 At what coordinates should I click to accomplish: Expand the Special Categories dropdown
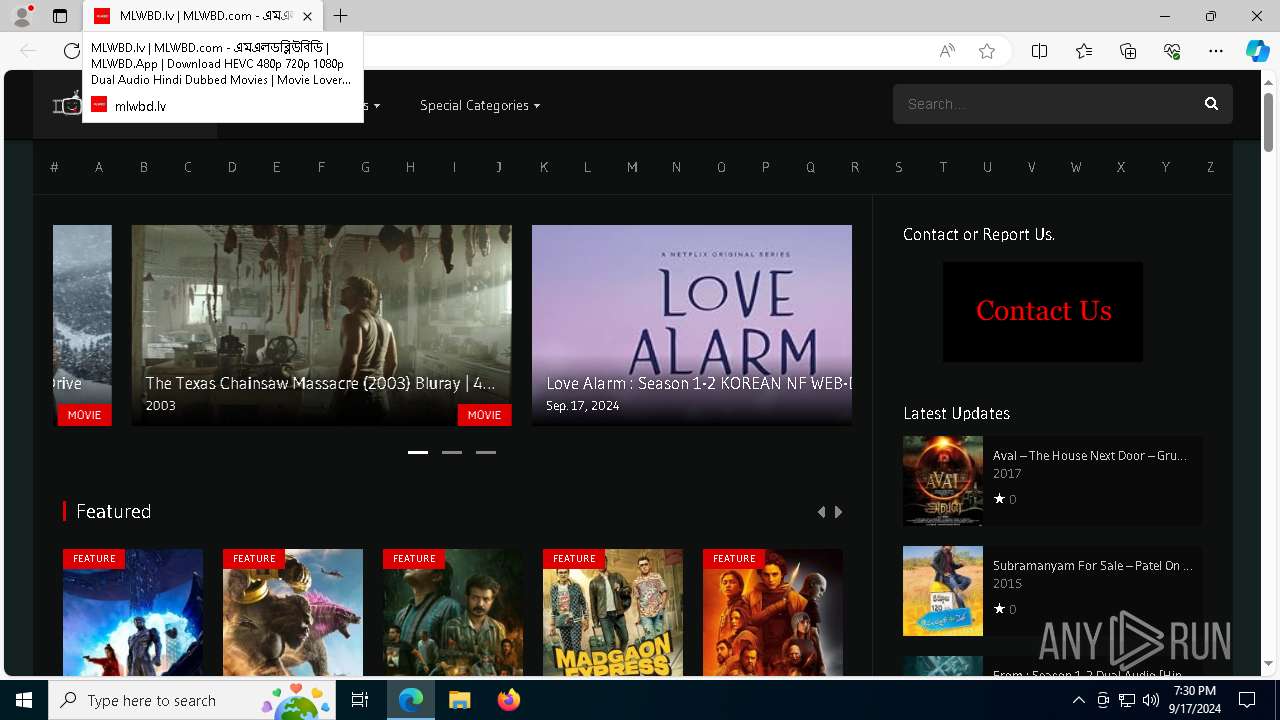[479, 105]
